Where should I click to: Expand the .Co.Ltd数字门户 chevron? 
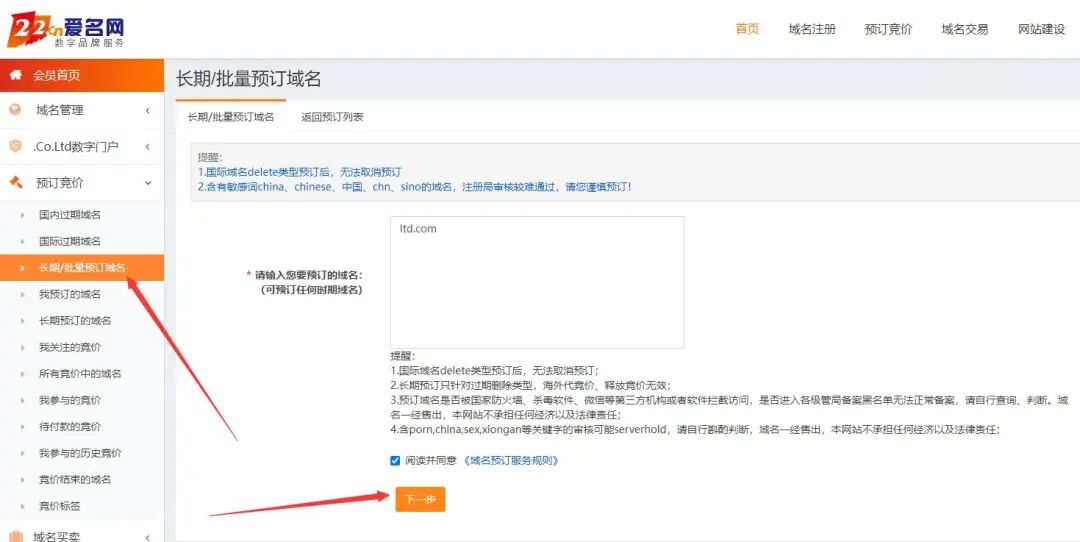147,147
